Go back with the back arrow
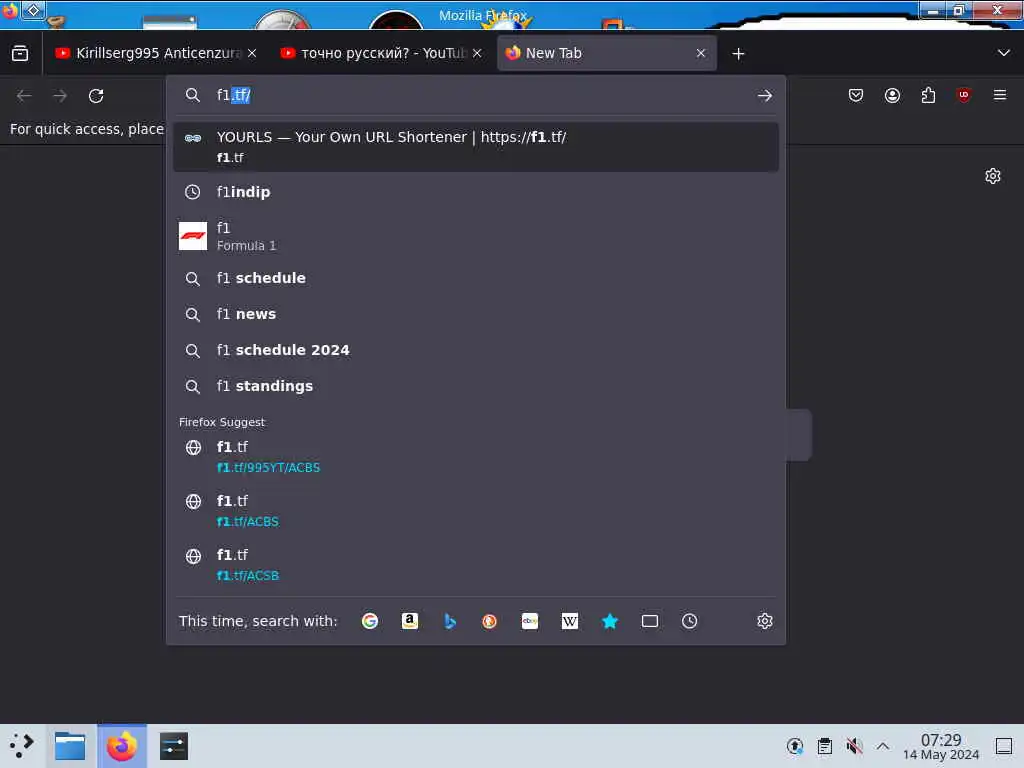 point(24,96)
